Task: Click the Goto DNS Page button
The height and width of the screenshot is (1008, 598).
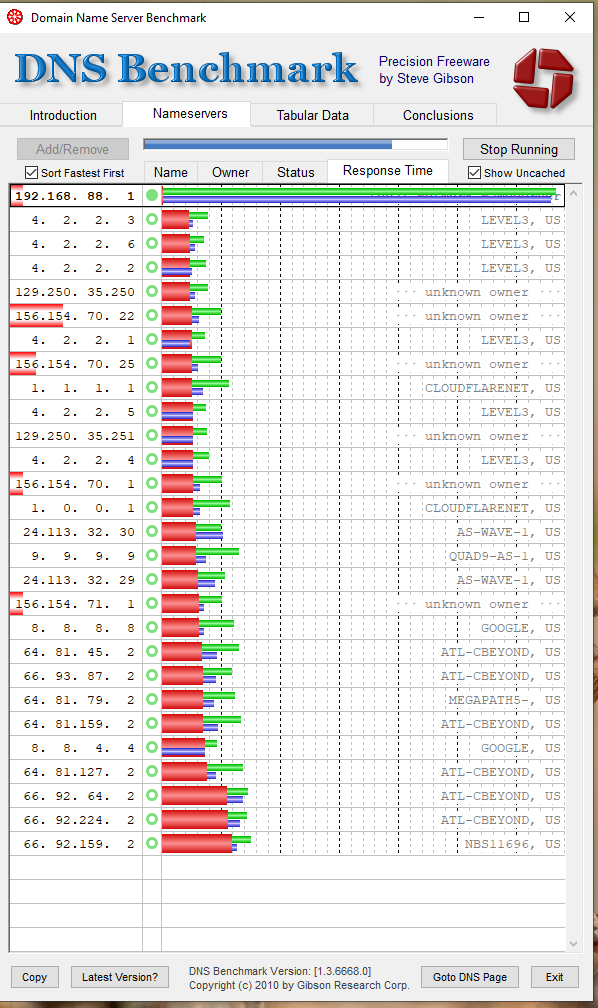Action: (x=470, y=977)
